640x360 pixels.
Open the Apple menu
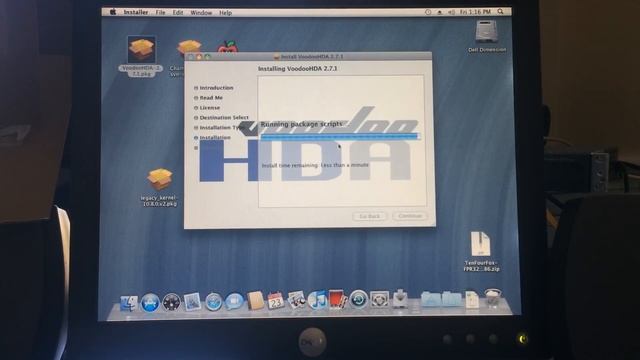click(113, 12)
